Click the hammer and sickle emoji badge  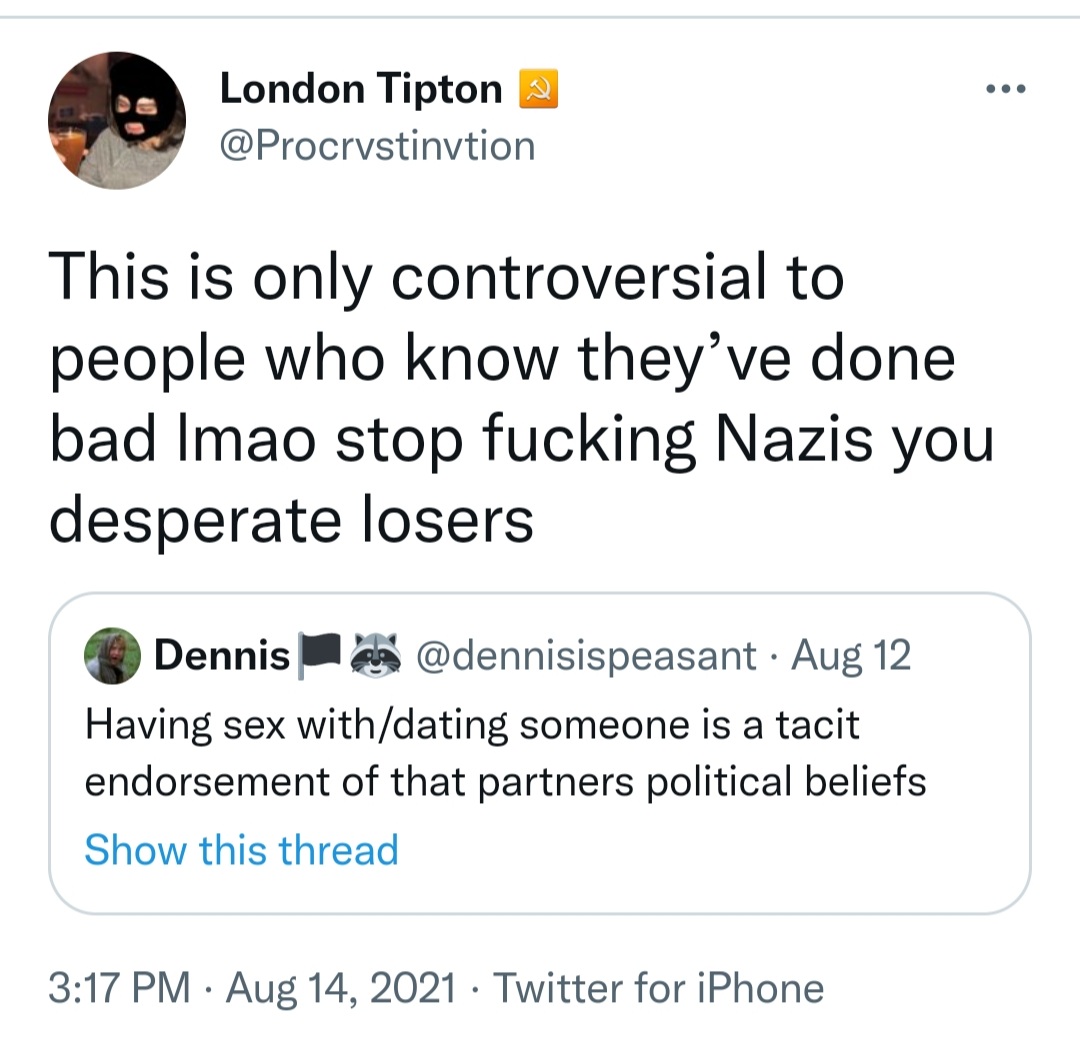coord(538,90)
